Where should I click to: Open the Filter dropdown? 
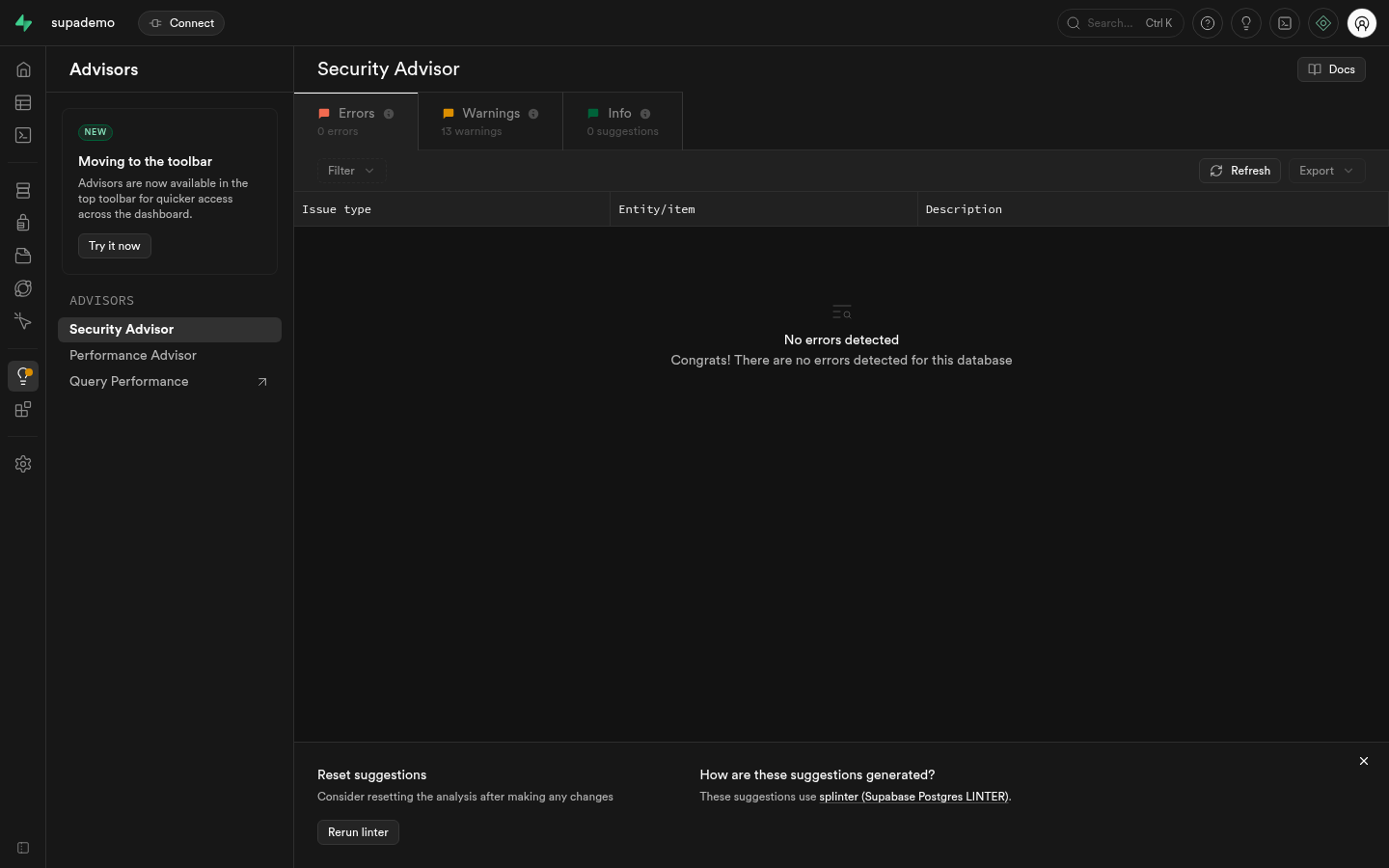click(x=351, y=171)
